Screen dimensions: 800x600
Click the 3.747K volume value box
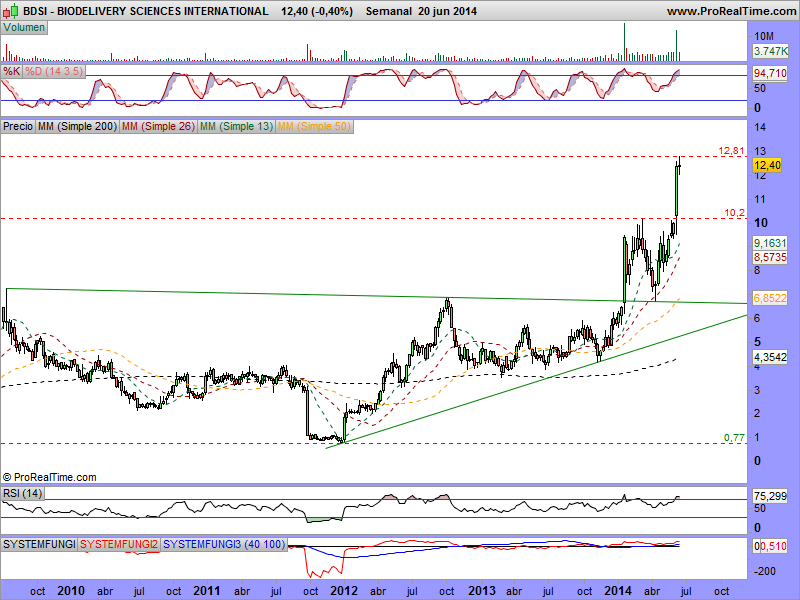[770, 51]
